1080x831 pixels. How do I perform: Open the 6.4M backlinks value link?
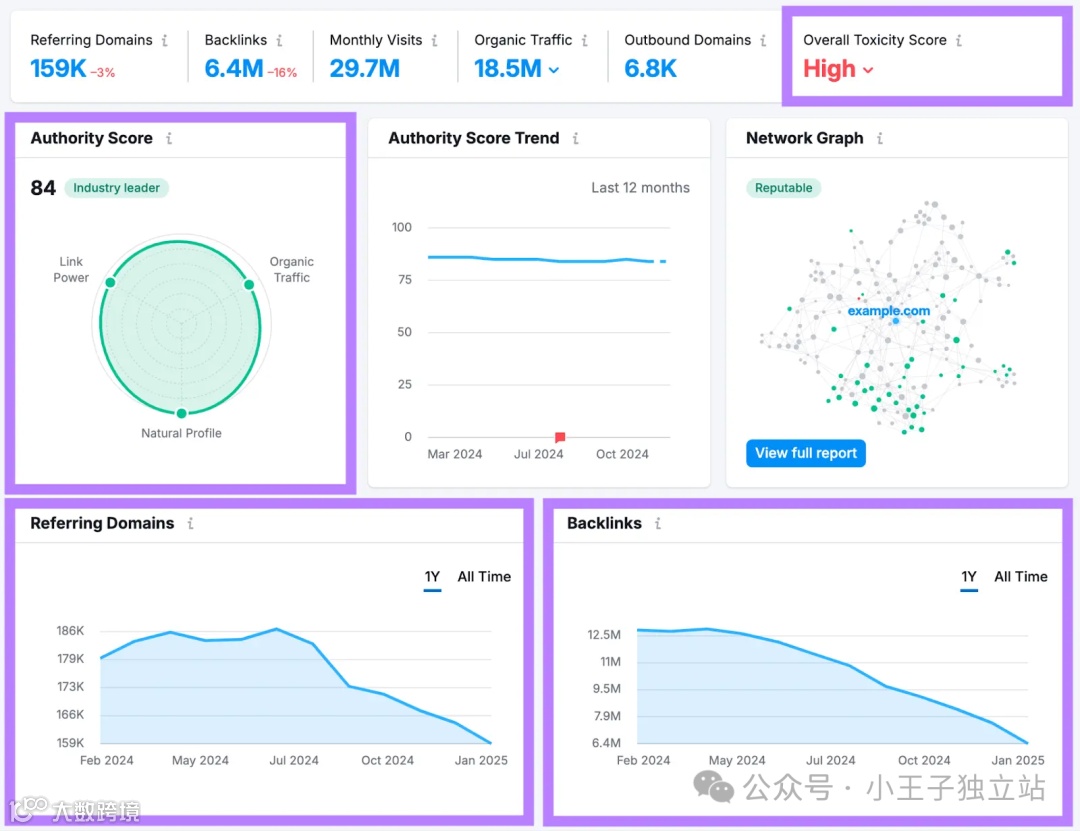coord(234,69)
